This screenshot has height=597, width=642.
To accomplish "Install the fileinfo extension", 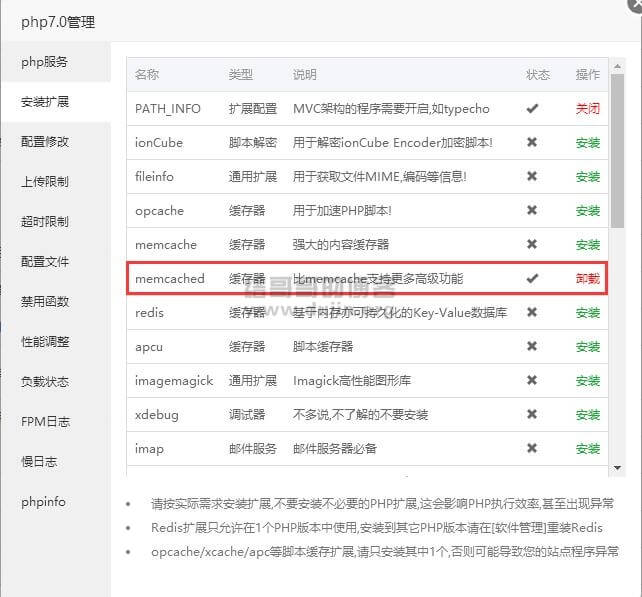I will [588, 176].
